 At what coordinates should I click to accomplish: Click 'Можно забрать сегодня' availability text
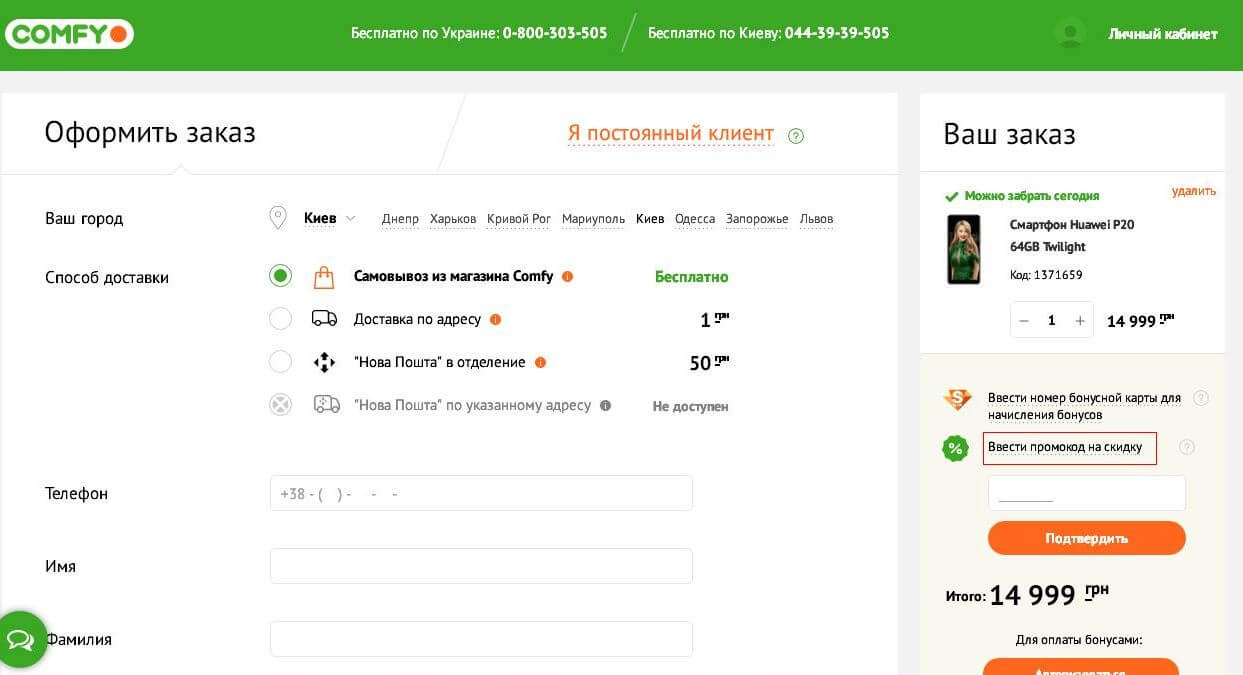click(1032, 196)
